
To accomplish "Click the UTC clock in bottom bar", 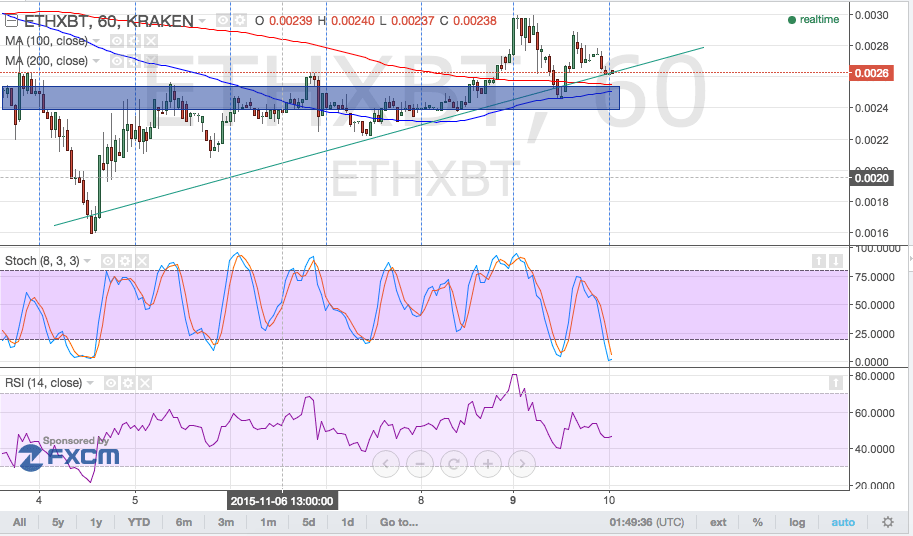I will tap(646, 522).
